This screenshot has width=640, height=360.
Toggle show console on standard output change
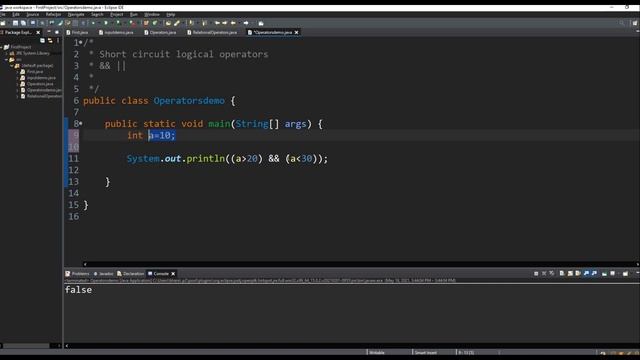point(586,273)
